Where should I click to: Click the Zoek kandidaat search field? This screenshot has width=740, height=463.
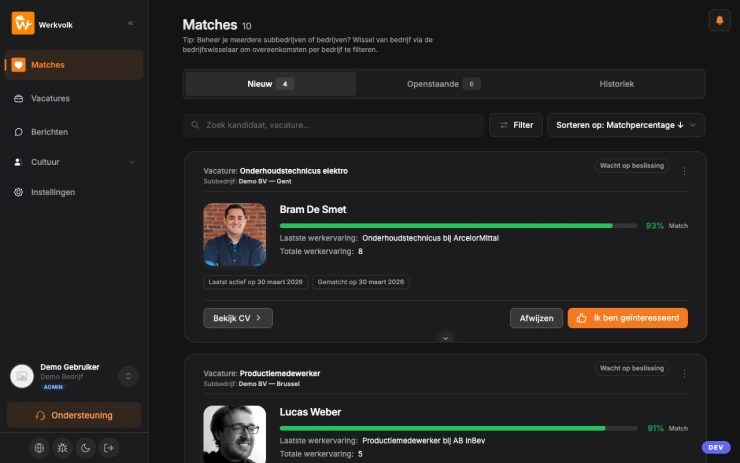[x=333, y=125]
